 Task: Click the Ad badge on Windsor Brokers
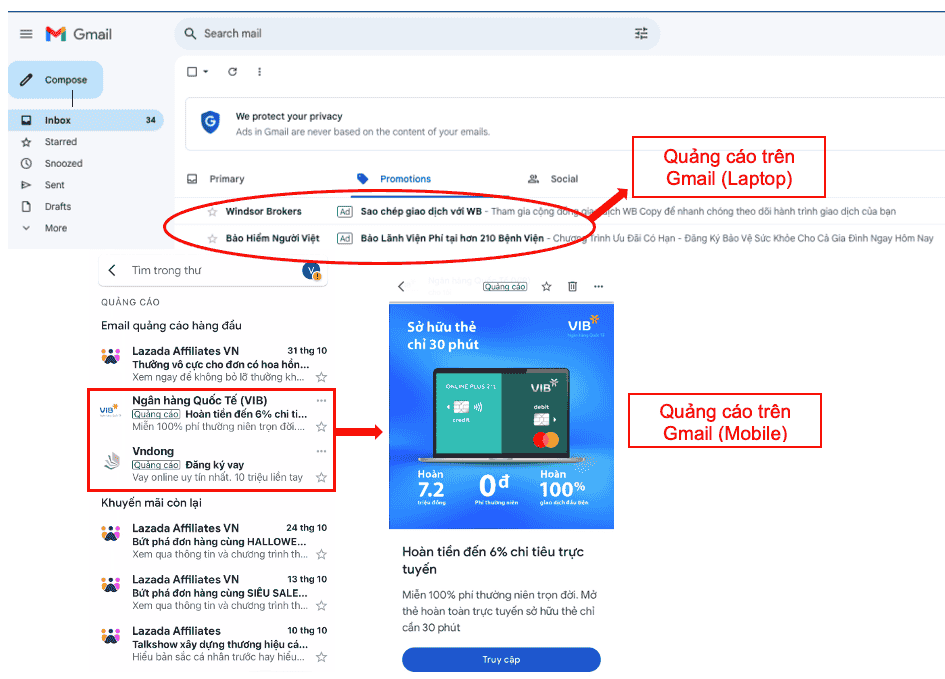345,211
